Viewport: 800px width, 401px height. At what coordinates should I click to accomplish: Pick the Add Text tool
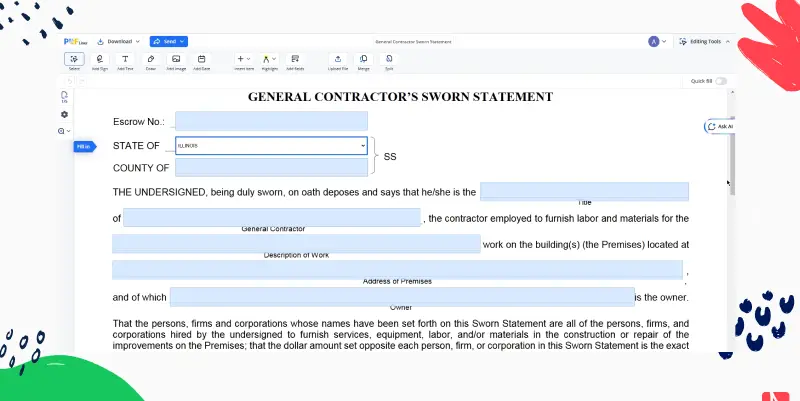coord(125,61)
